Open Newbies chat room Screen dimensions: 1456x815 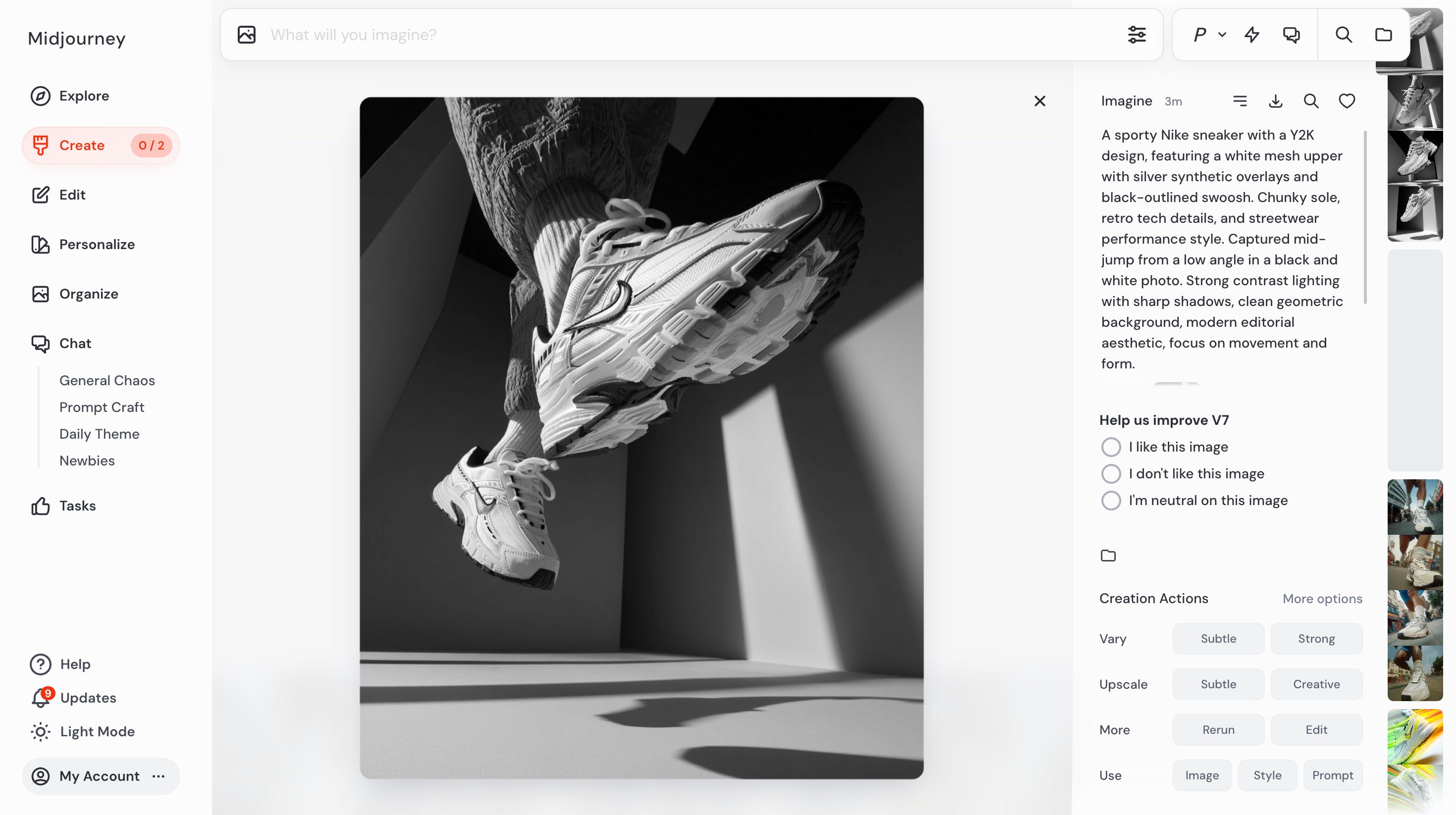pyautogui.click(x=87, y=460)
